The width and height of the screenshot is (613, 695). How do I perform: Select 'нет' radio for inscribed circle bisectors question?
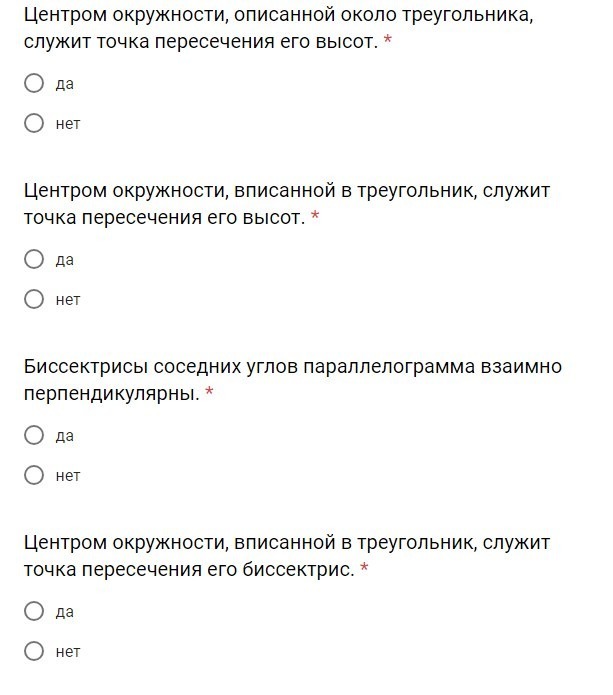click(x=34, y=652)
